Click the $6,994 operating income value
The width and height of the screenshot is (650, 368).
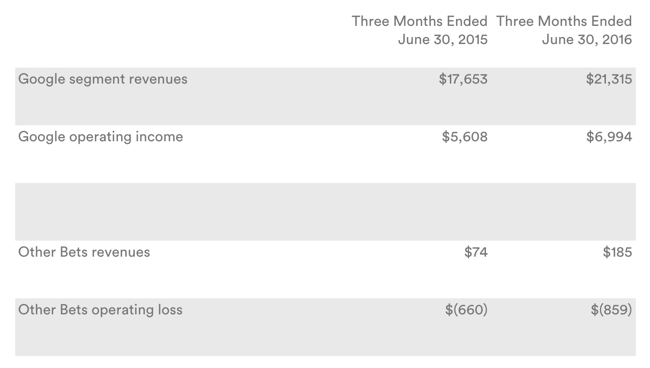(x=609, y=137)
